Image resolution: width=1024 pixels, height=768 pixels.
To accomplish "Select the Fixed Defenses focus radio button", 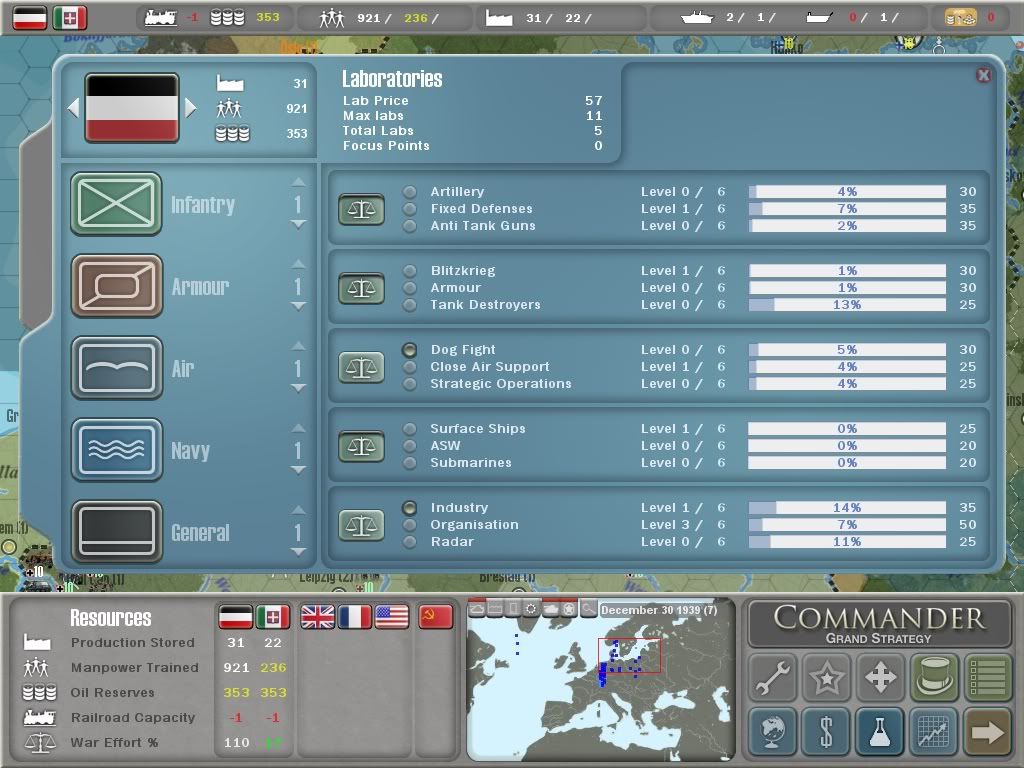I will [x=409, y=209].
